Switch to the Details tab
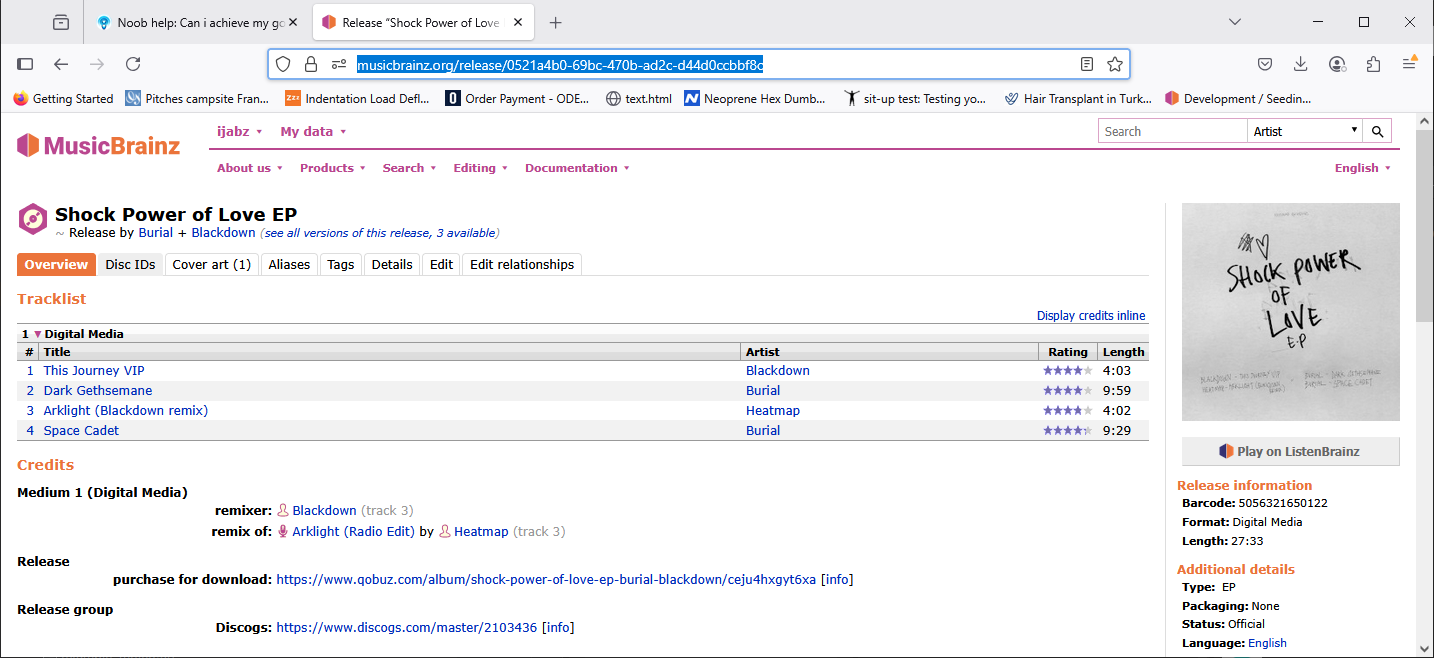This screenshot has width=1434, height=658. [x=392, y=264]
